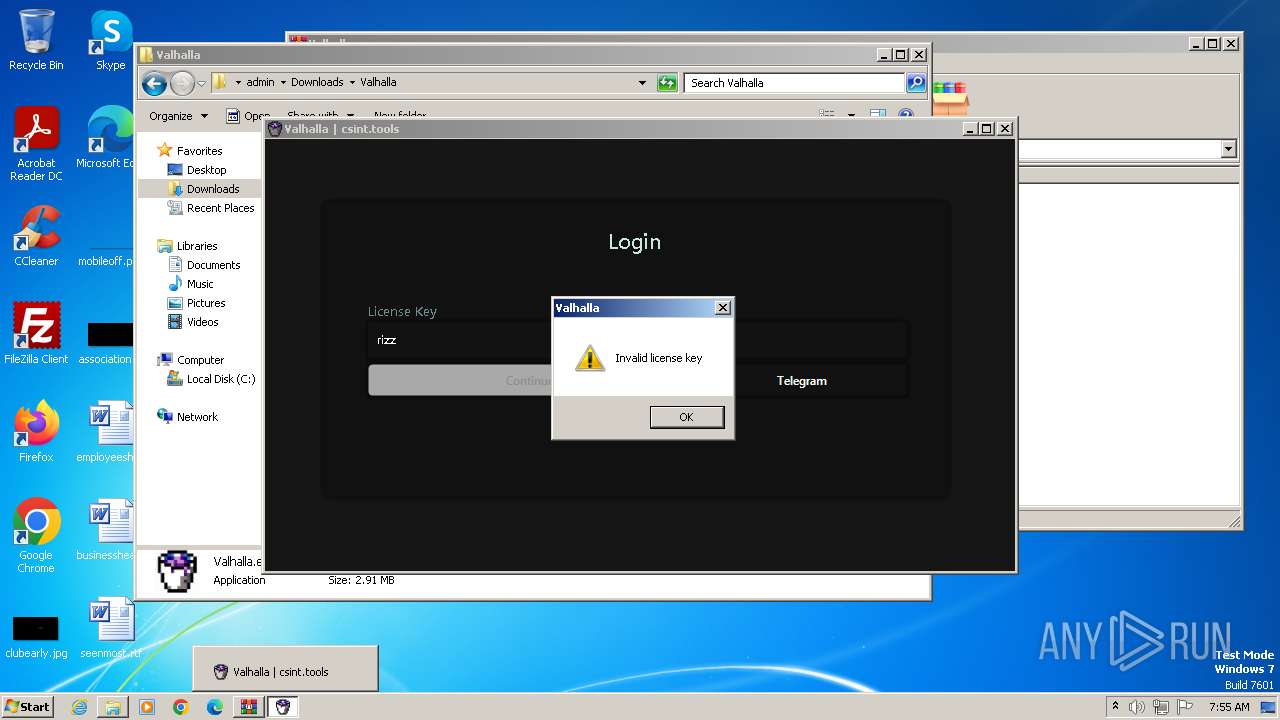Click Downloads in the address breadcrumb
The width and height of the screenshot is (1280, 720).
tap(317, 83)
